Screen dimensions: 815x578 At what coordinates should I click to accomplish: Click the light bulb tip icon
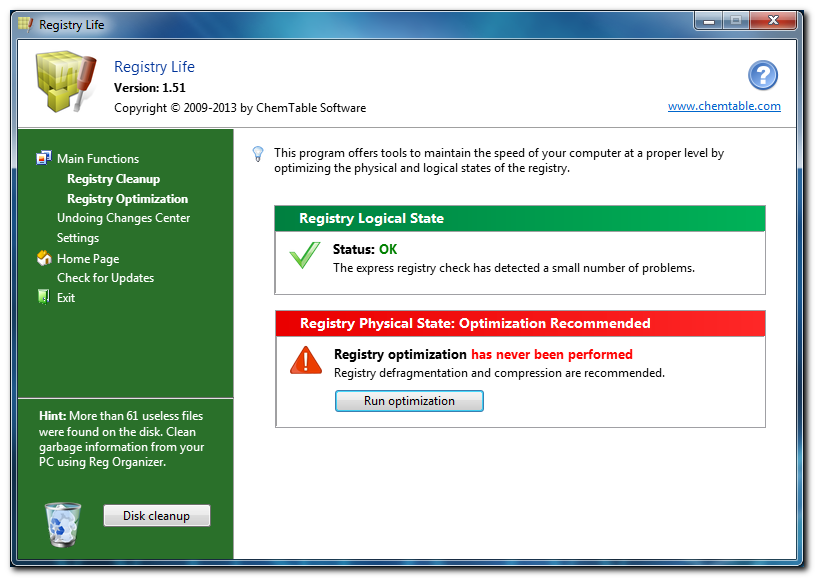pos(258,154)
